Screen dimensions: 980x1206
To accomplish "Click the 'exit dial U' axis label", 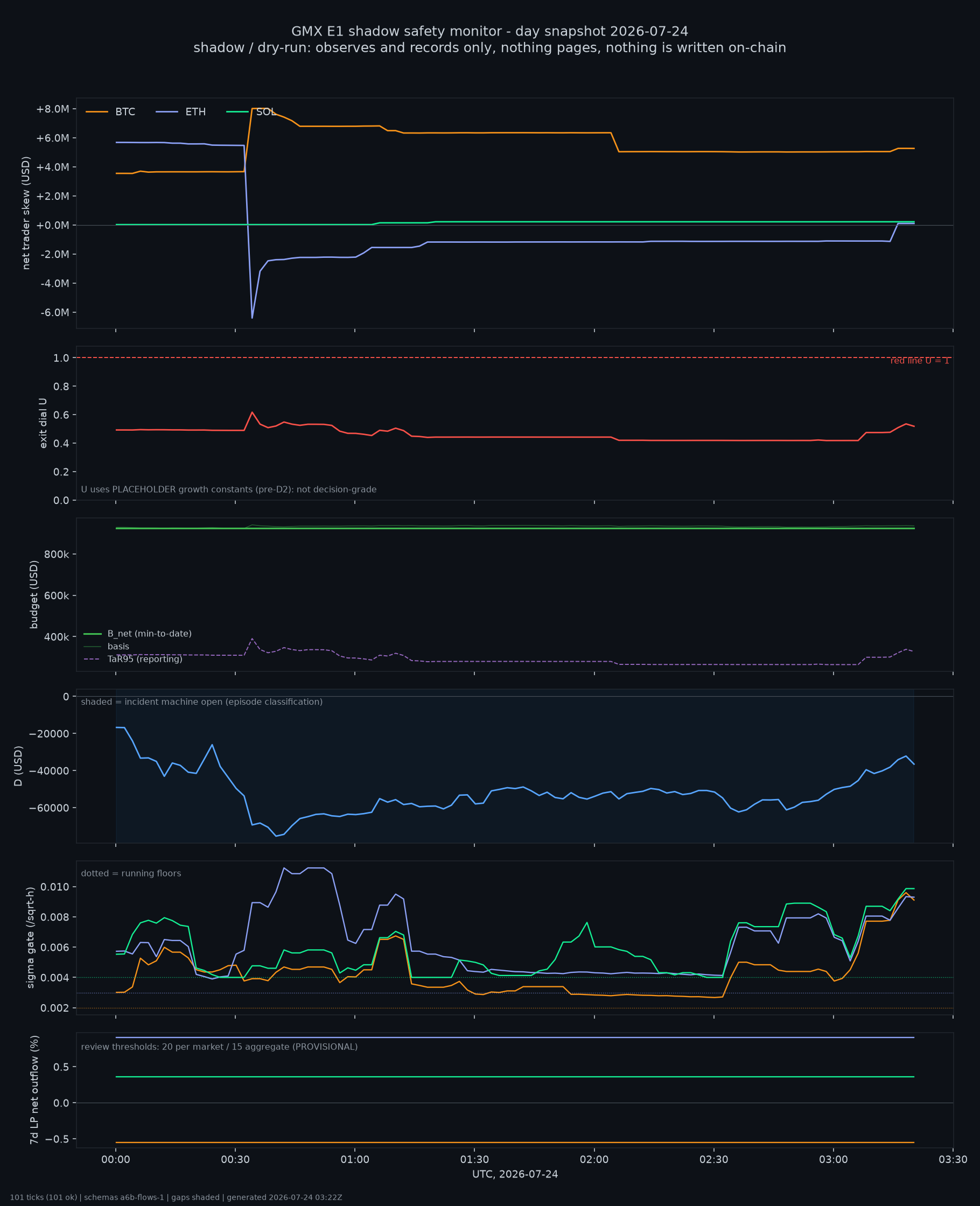I will (x=44, y=423).
